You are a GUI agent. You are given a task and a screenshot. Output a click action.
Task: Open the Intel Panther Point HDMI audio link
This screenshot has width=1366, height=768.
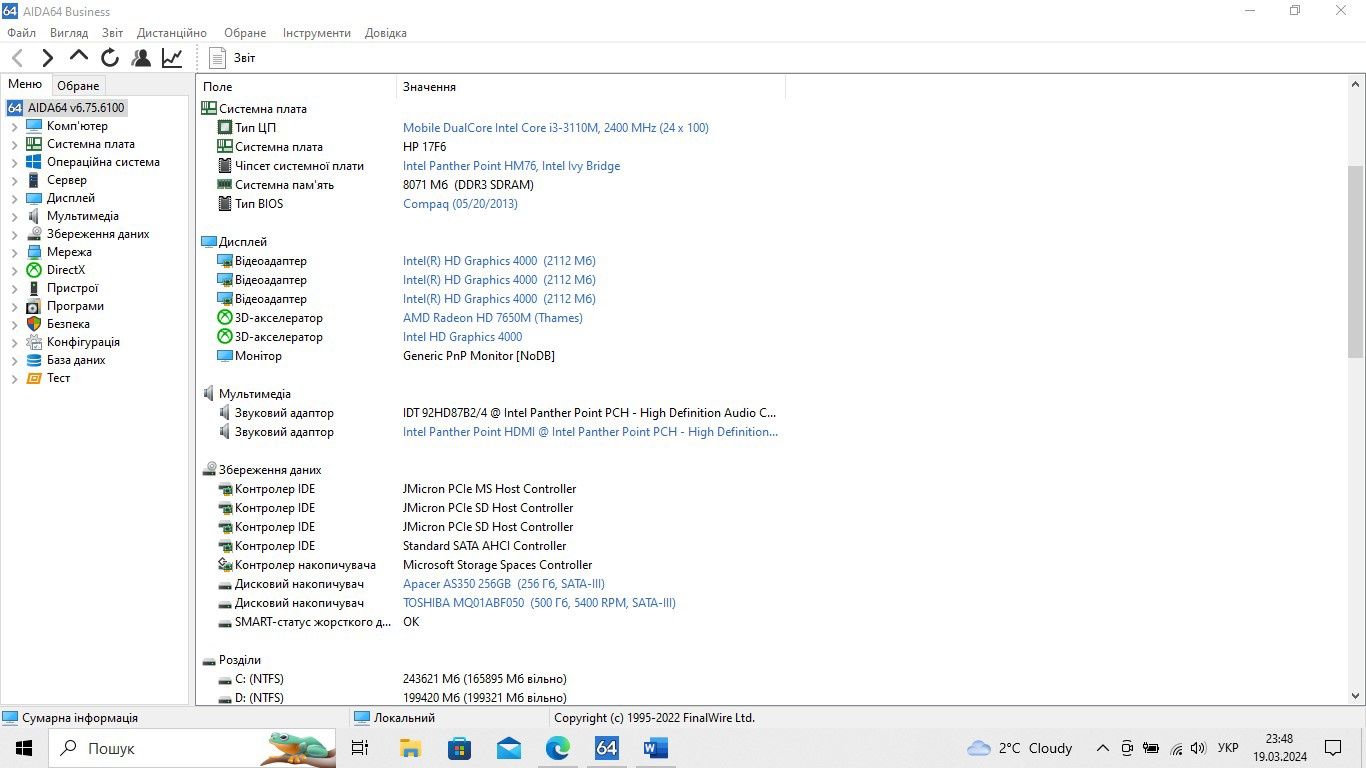point(590,432)
